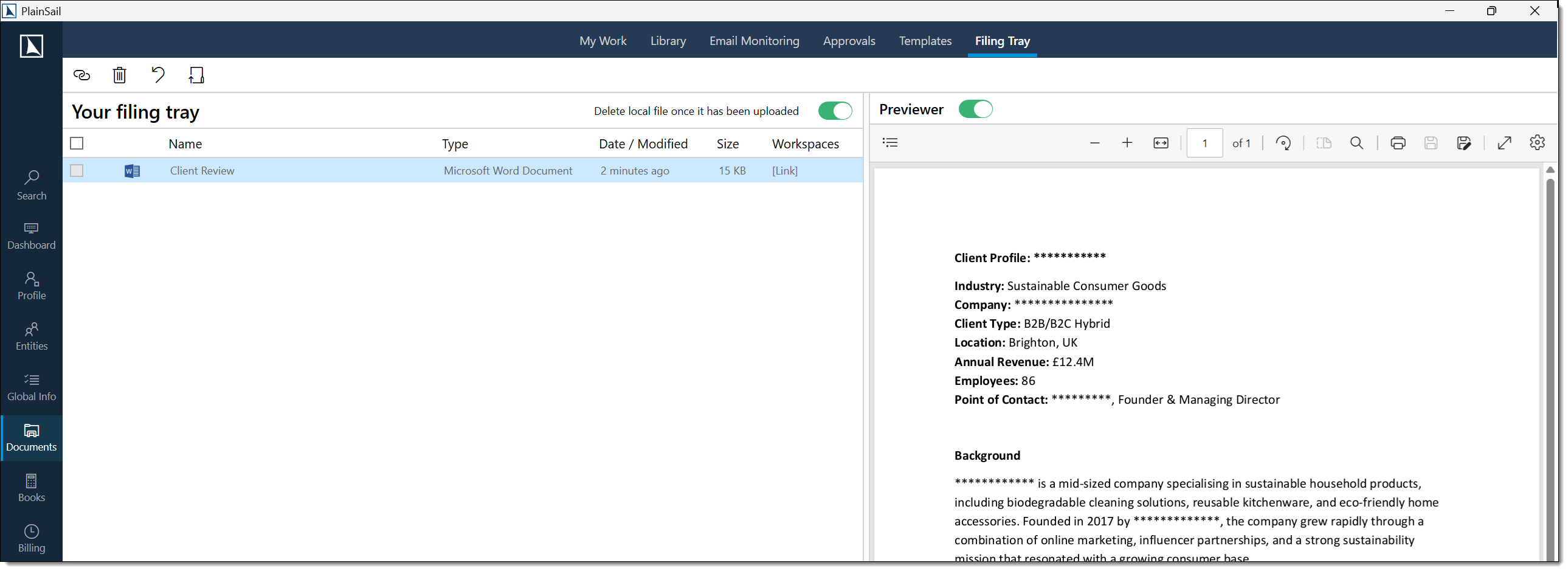Click the link icon in the toolbar
Screen dimensions: 1568x571
(x=81, y=75)
